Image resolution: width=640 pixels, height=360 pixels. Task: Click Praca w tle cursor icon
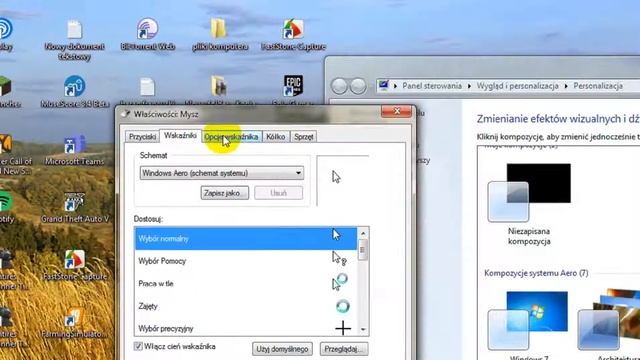pyautogui.click(x=340, y=282)
